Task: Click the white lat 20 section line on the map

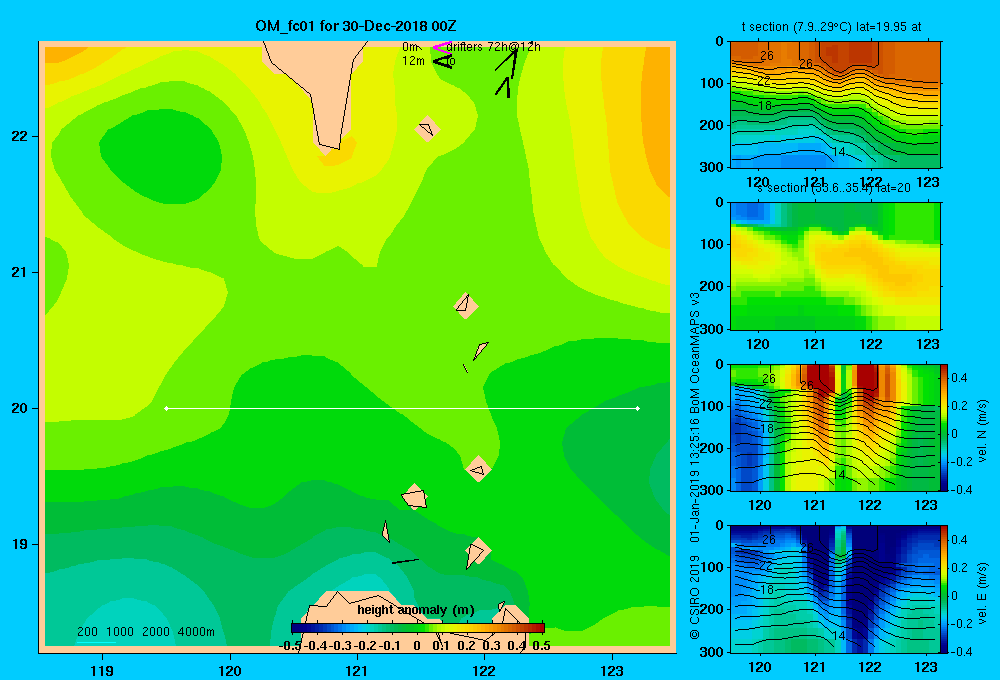Action: click(402, 408)
